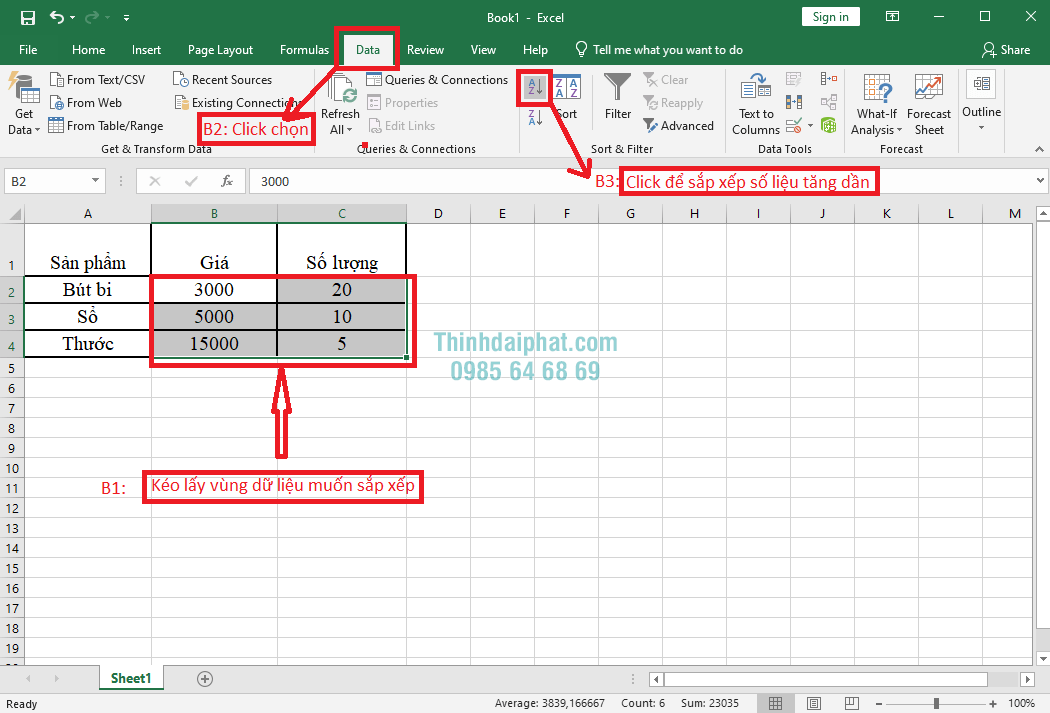Click the Insert Function fx icon
Viewport: 1050px width, 713px height.
point(227,181)
